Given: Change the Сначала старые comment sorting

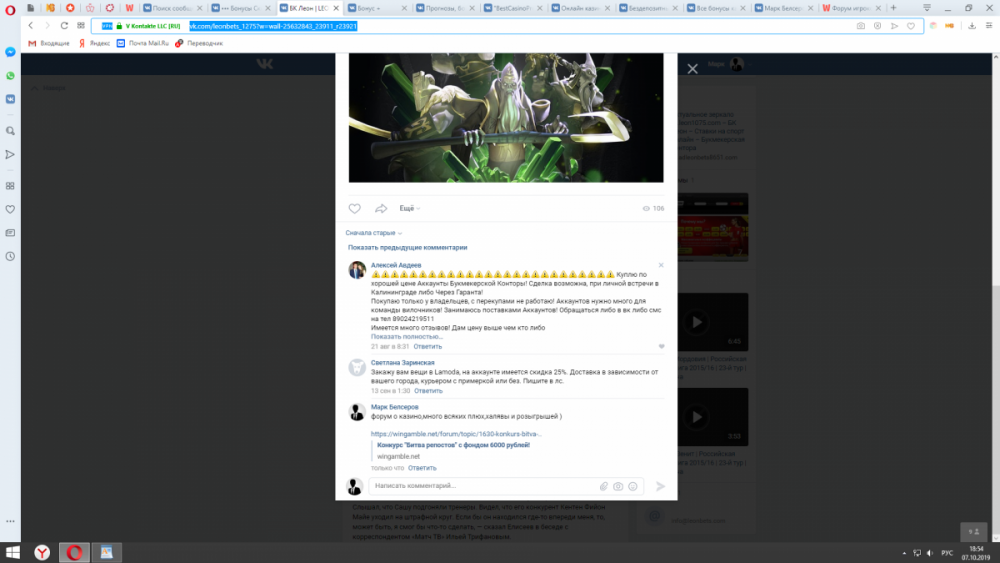Looking at the screenshot, I should click(374, 233).
